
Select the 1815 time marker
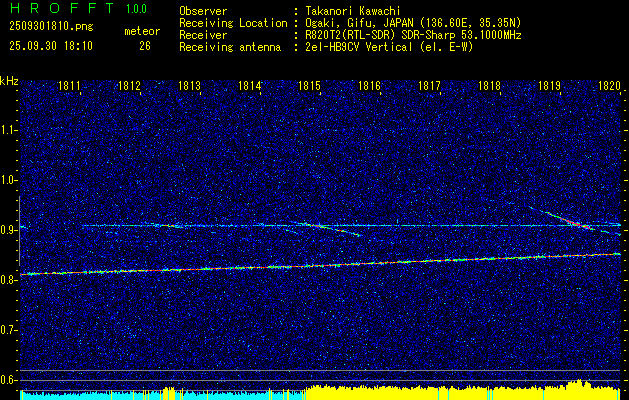[309, 87]
